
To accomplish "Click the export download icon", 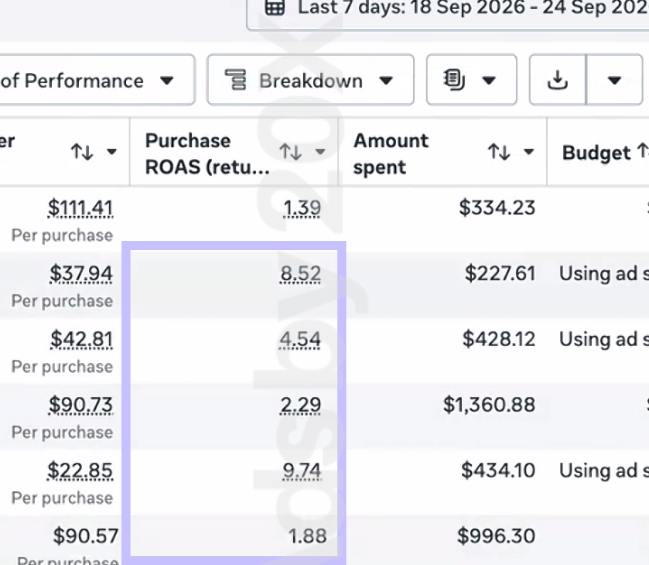I will pyautogui.click(x=558, y=80).
